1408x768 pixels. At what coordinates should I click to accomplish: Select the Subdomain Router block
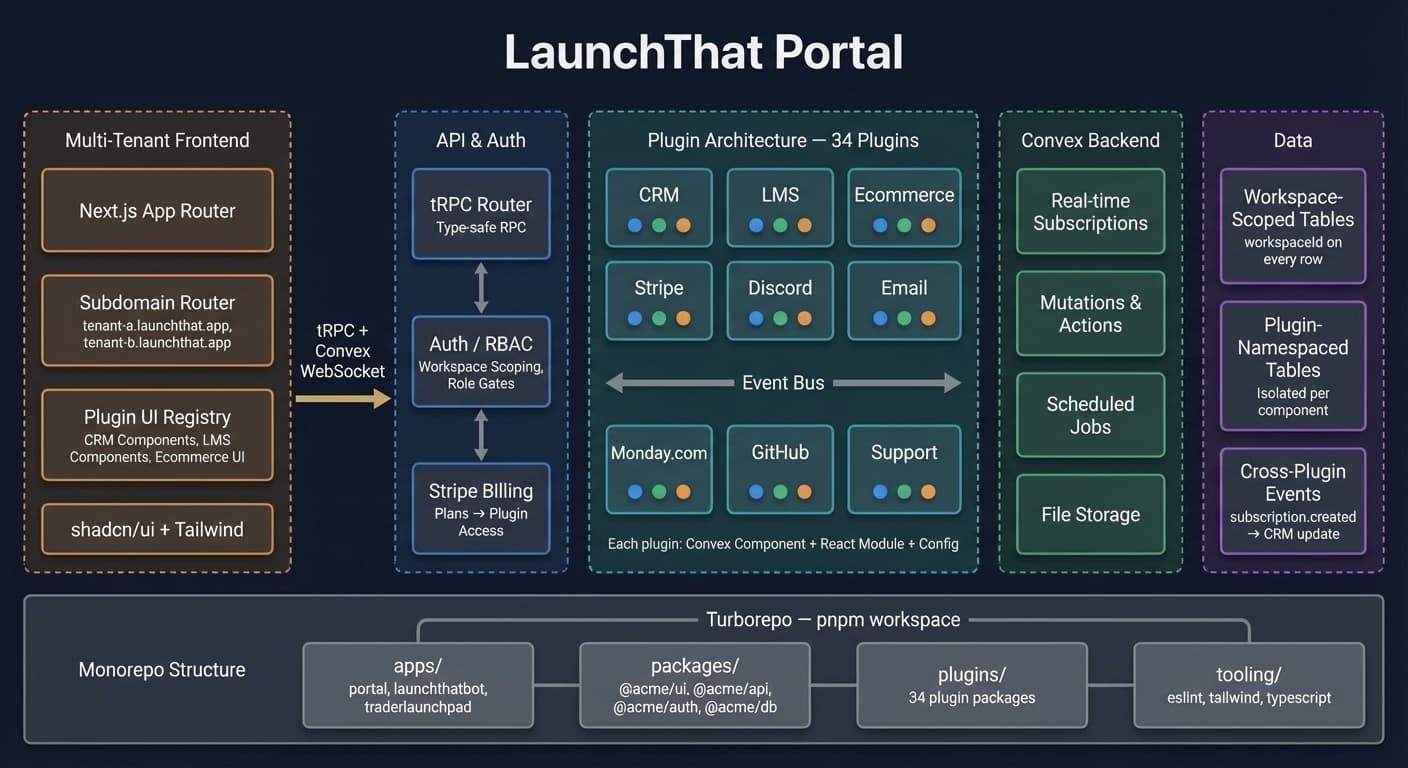click(157, 320)
